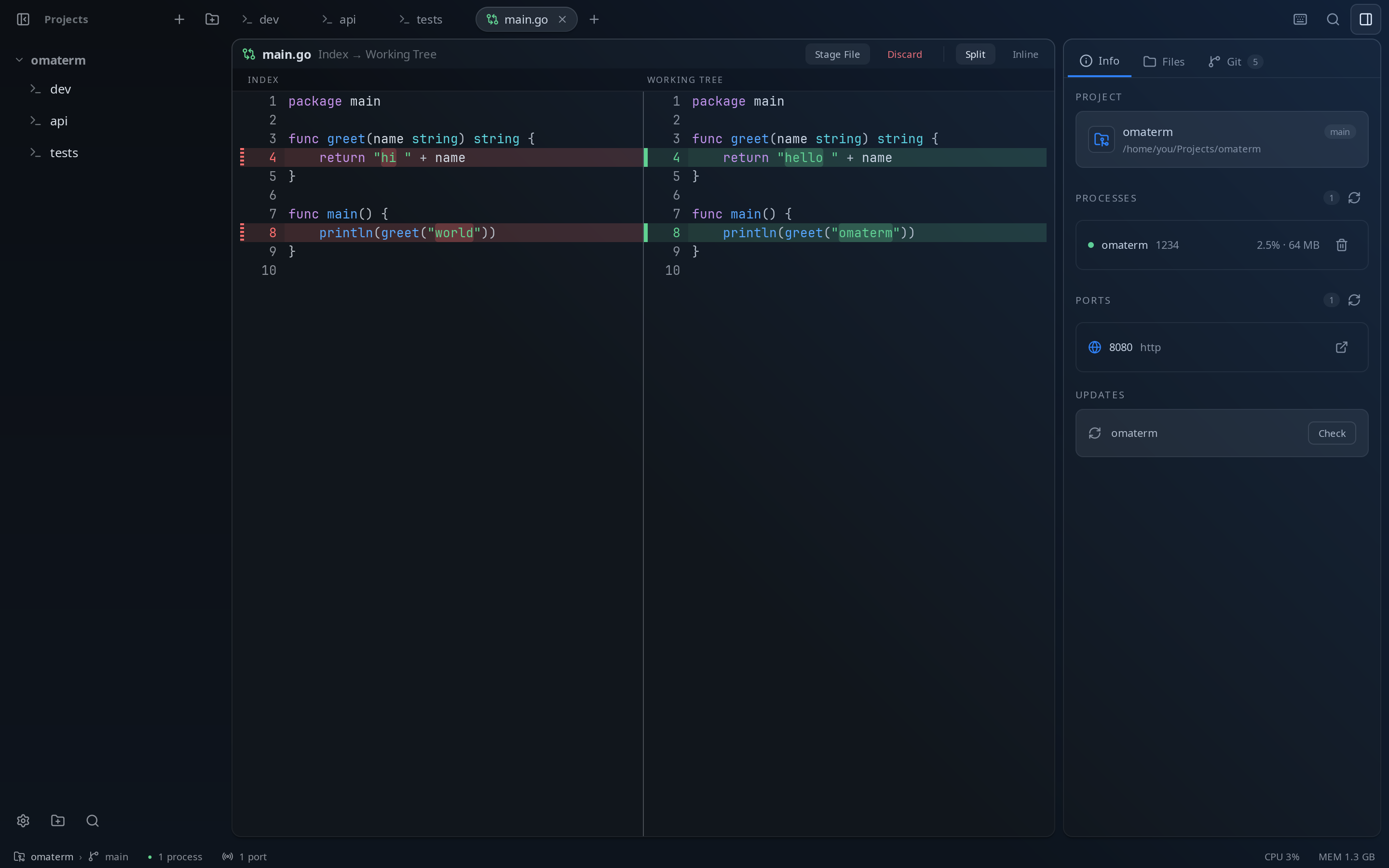
Task: Check for omaterm updates
Action: (x=1332, y=434)
